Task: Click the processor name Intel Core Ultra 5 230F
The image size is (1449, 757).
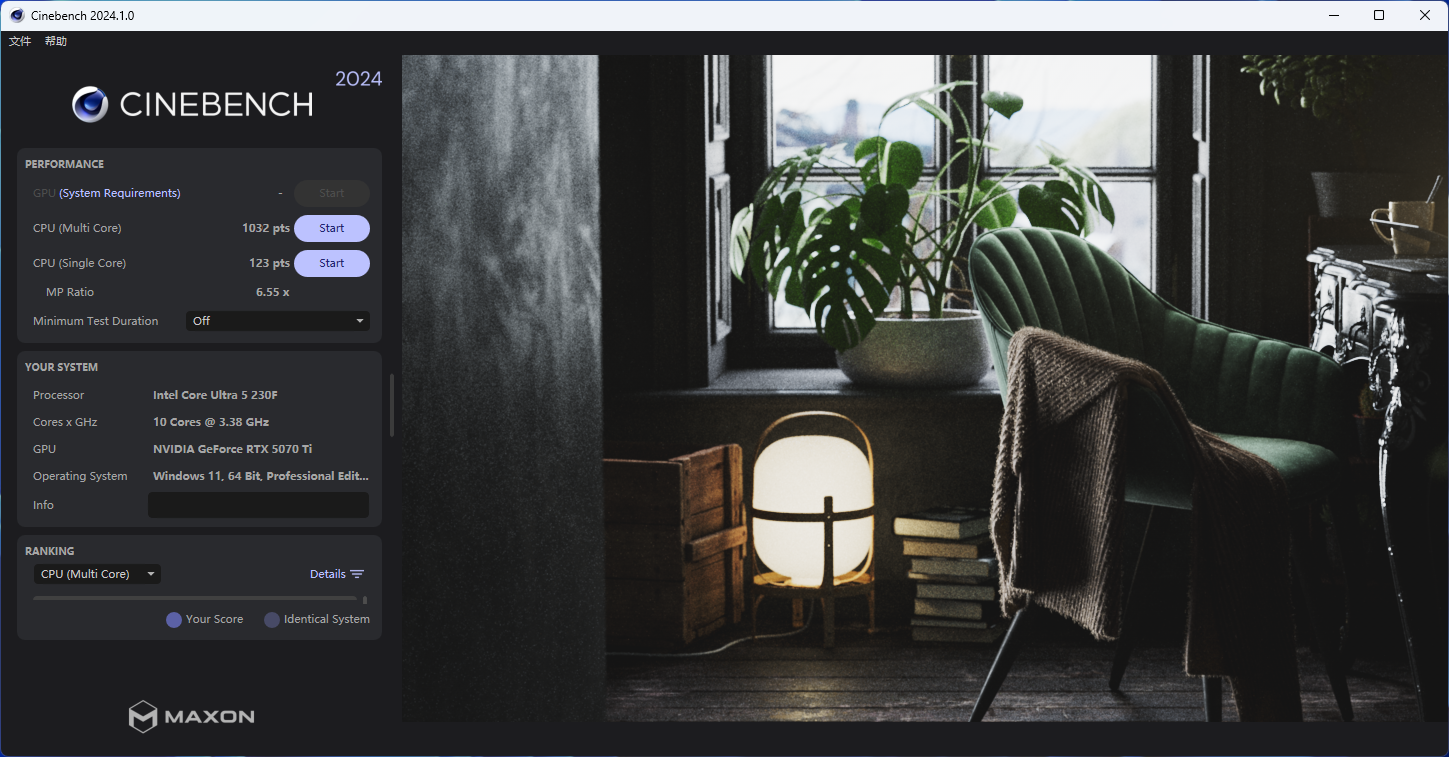Action: pos(215,395)
